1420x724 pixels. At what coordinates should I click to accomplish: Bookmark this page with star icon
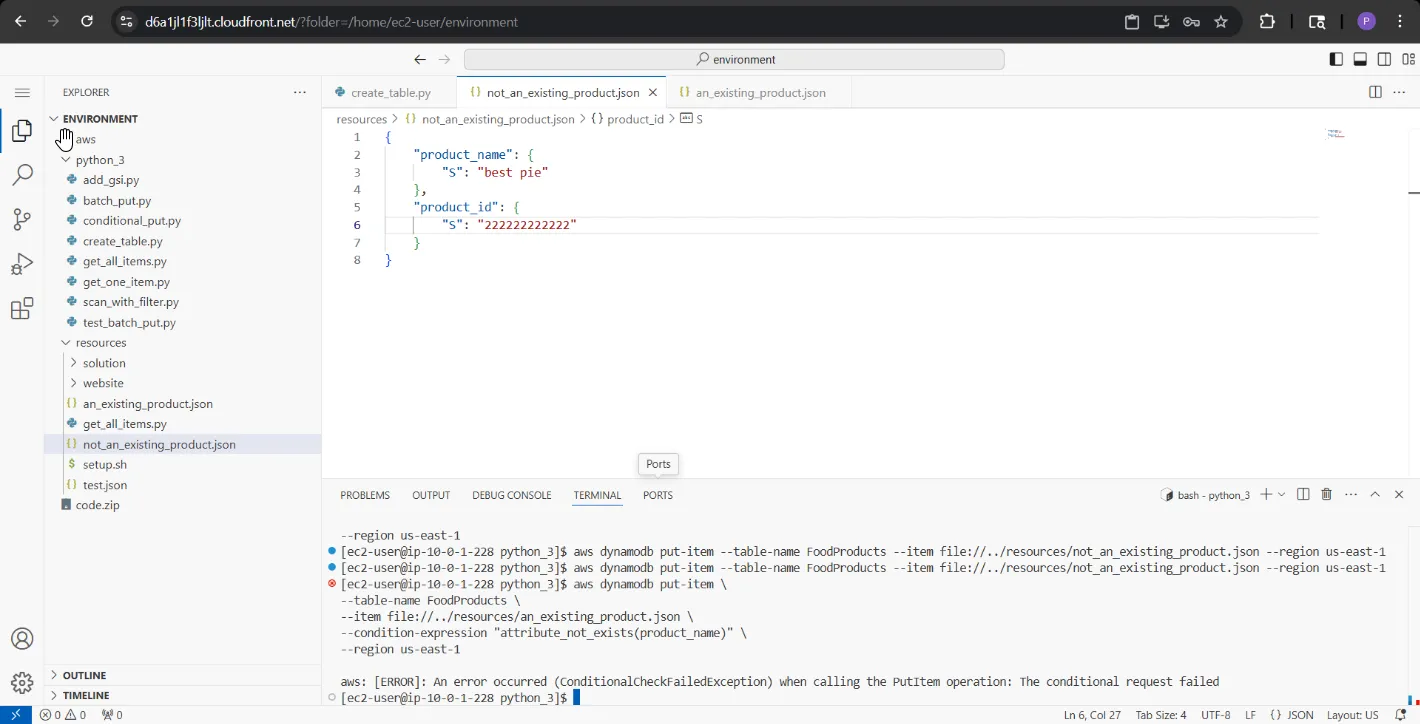(1221, 21)
